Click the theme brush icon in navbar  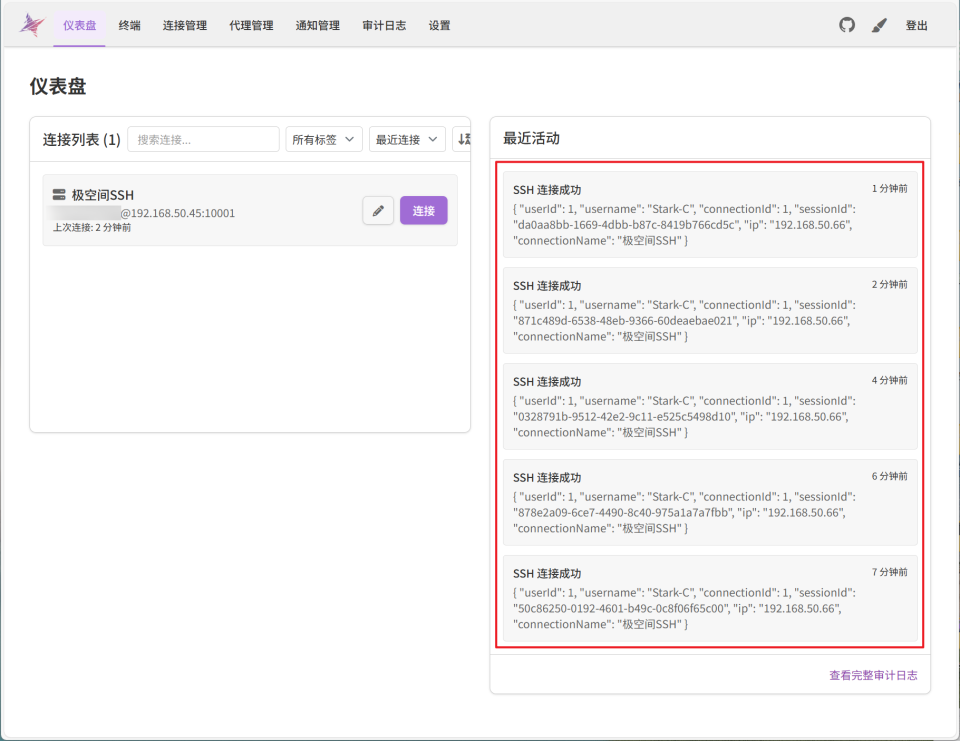click(x=880, y=25)
